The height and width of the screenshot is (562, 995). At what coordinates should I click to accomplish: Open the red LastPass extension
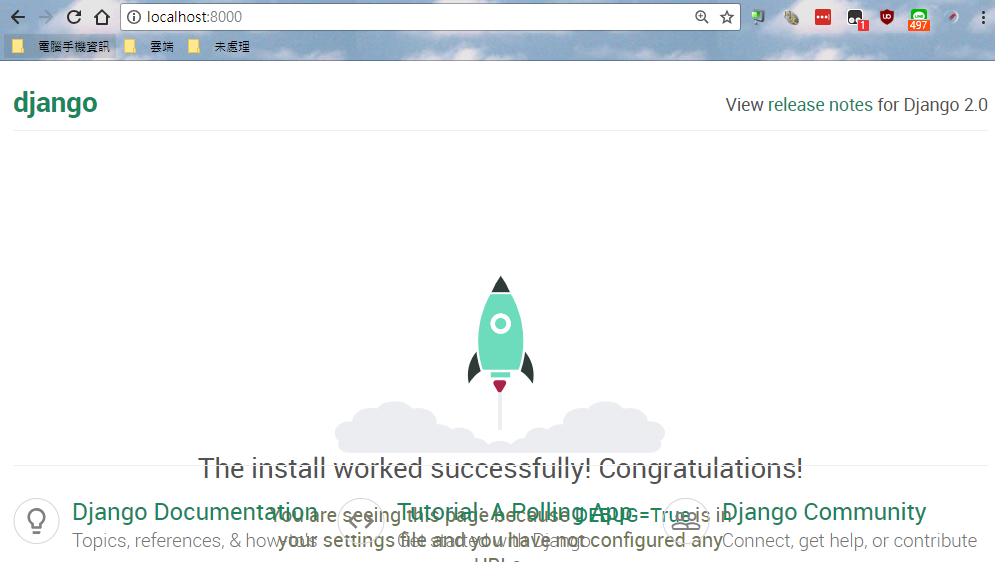pyautogui.click(x=823, y=17)
